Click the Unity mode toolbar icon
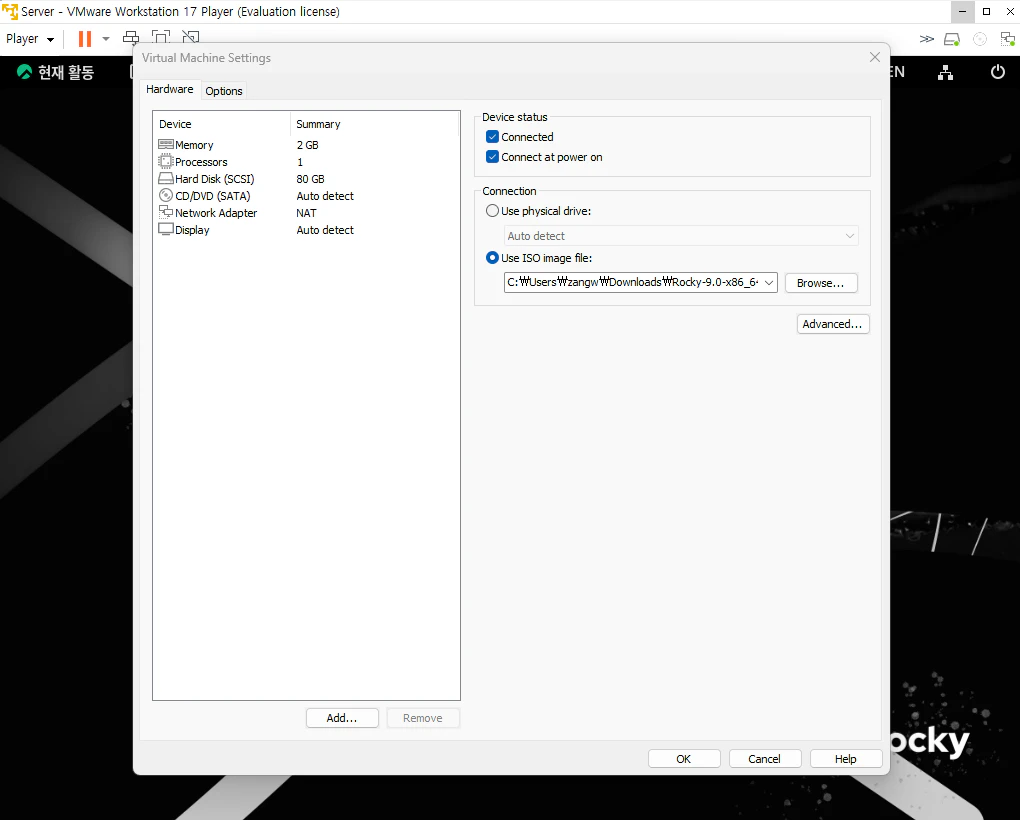Image resolution: width=1020 pixels, height=820 pixels. pos(191,38)
